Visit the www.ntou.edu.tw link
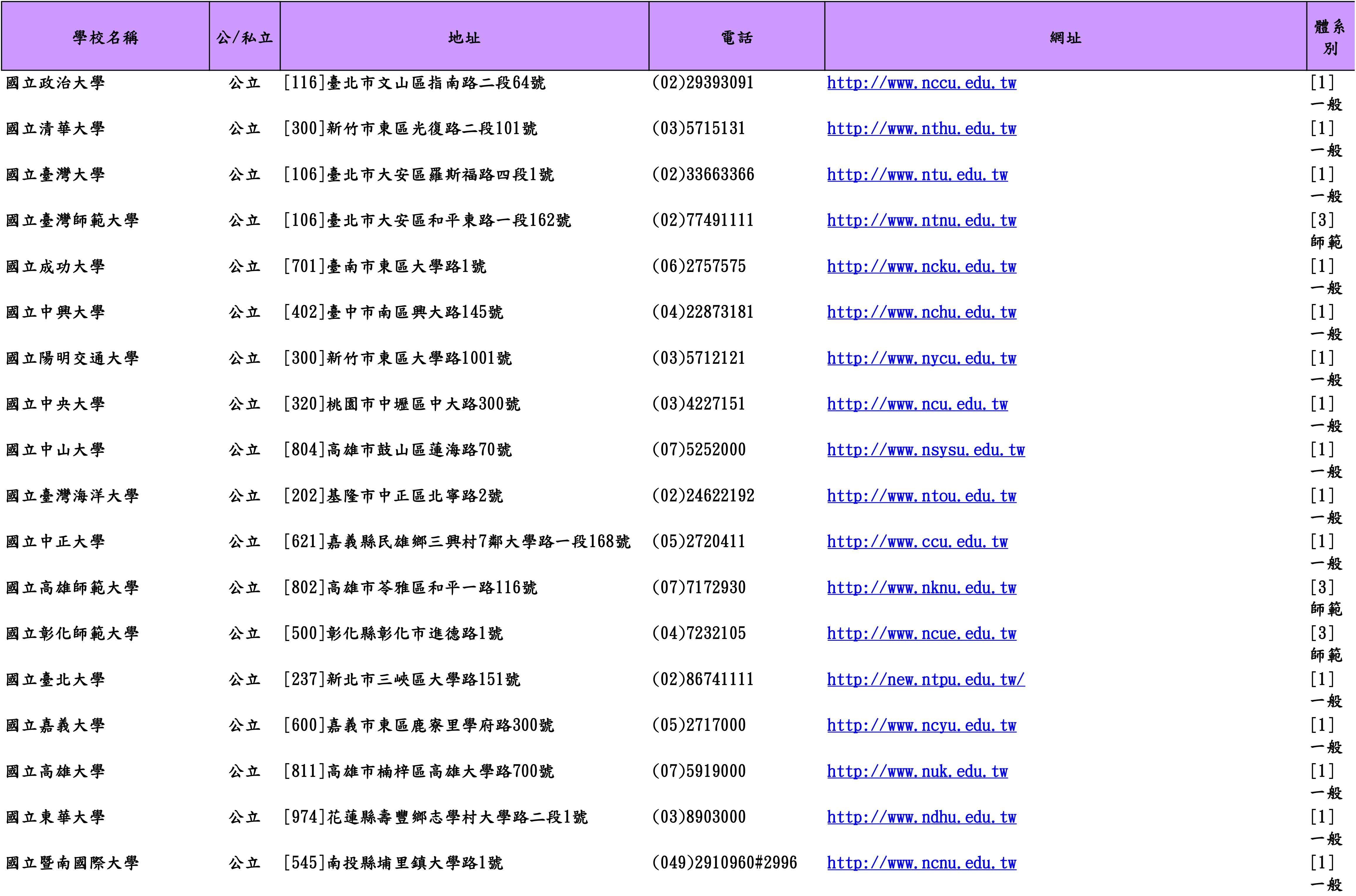 pyautogui.click(x=921, y=496)
